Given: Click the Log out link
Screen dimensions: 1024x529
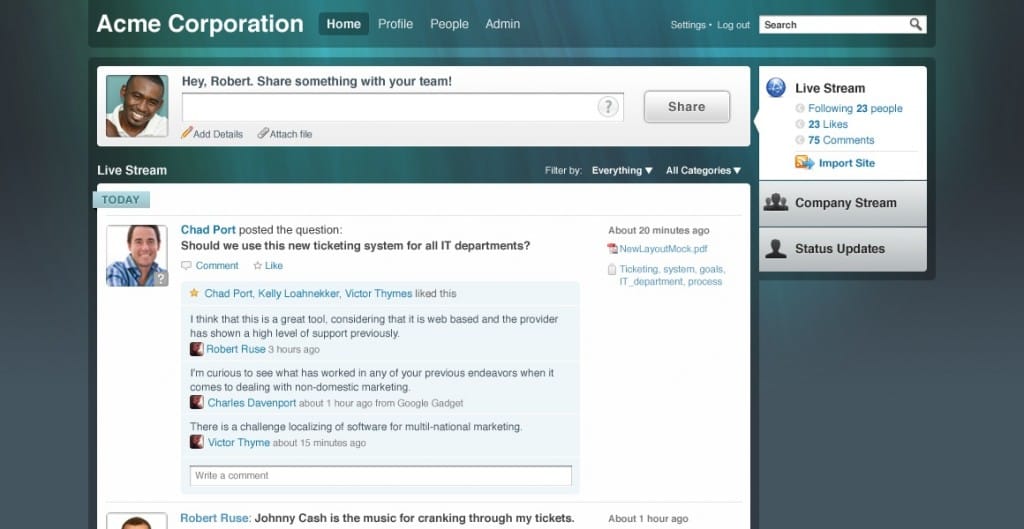Looking at the screenshot, I should (x=733, y=25).
